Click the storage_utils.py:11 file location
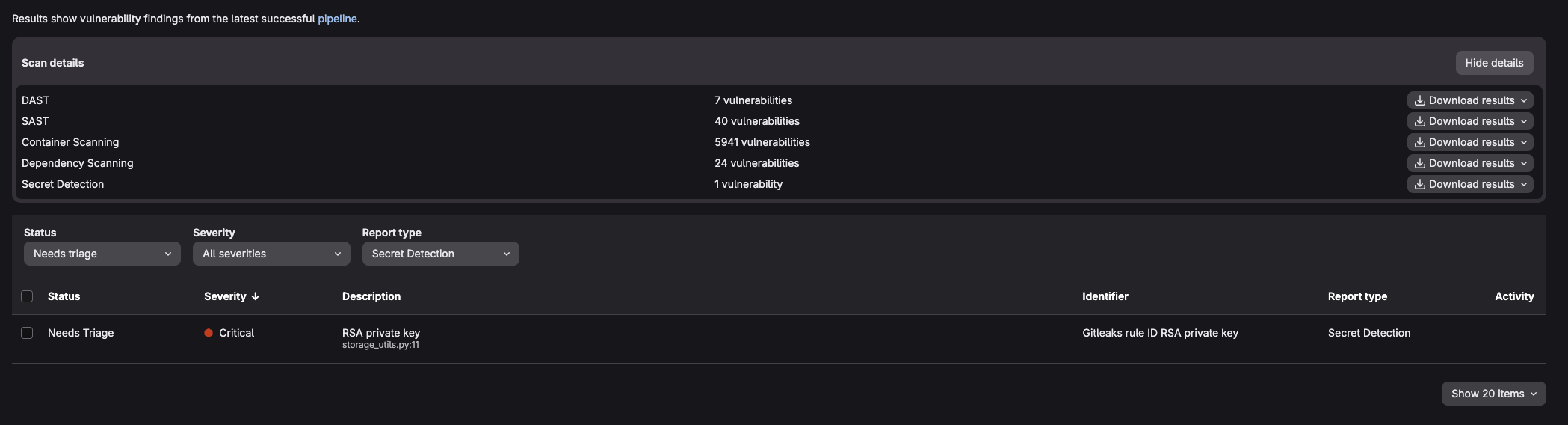Image resolution: width=1568 pixels, height=425 pixels. [380, 345]
